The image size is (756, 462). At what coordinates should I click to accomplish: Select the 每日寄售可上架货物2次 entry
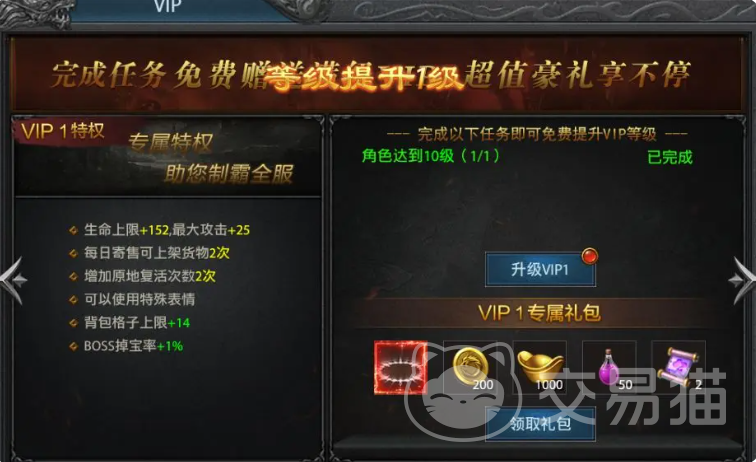157,253
